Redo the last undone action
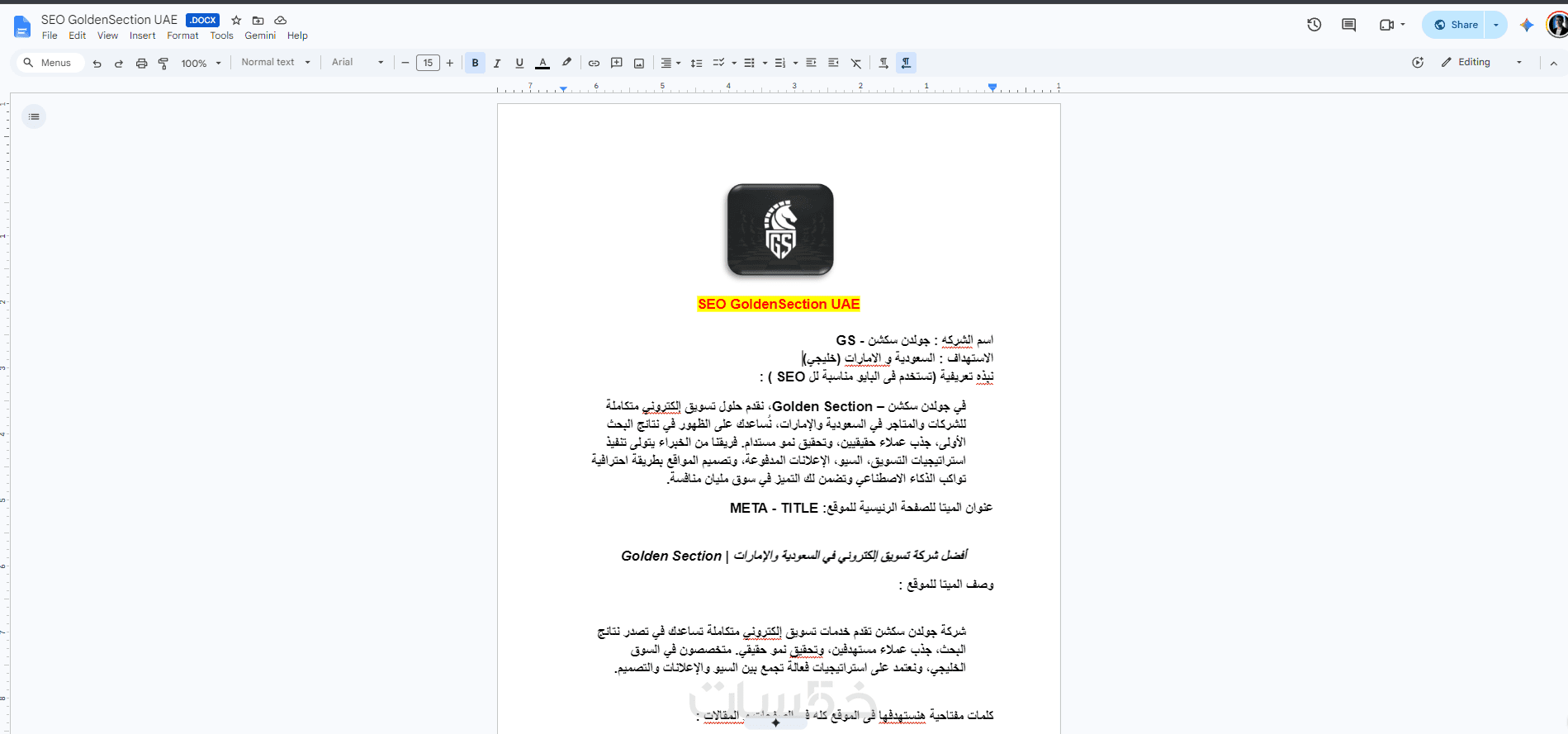Image resolution: width=1568 pixels, height=734 pixels. [119, 63]
